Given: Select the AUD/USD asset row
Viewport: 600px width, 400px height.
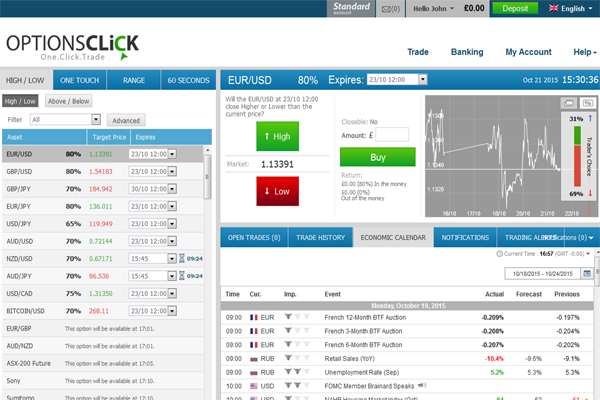Looking at the screenshot, I should (x=103, y=241).
